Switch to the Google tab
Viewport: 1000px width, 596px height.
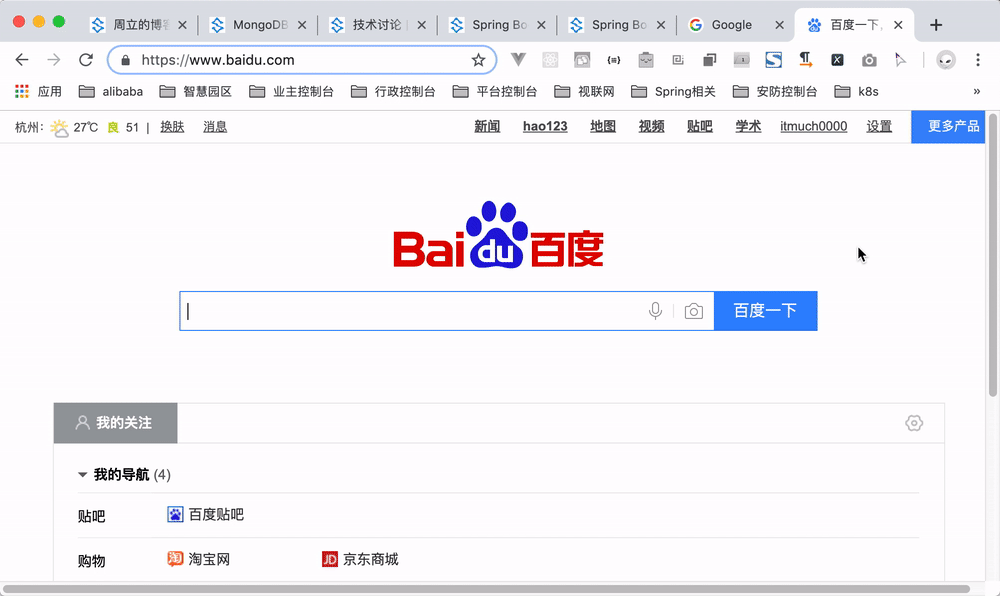(x=731, y=25)
